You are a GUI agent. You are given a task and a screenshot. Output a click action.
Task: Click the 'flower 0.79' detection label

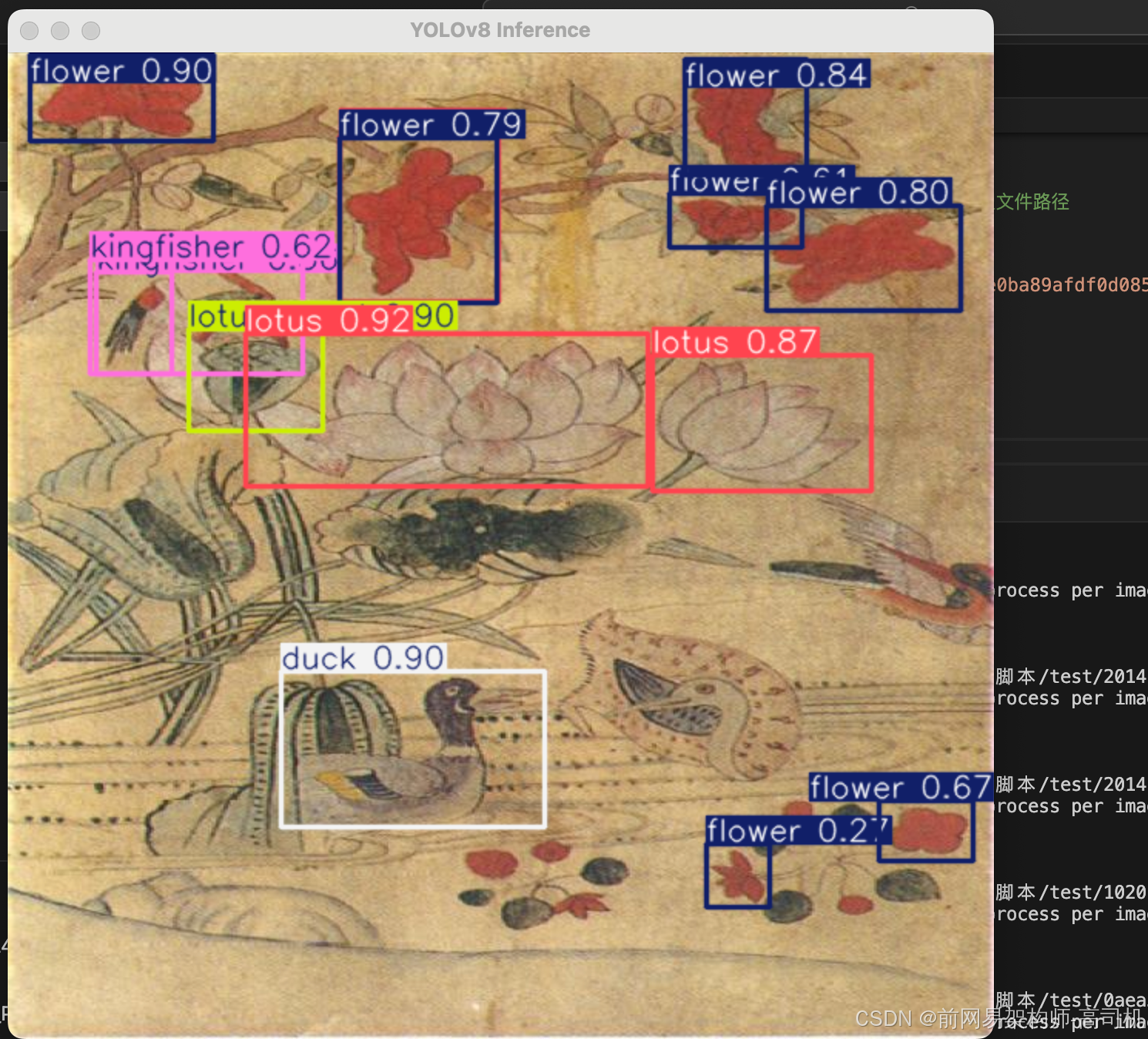[x=431, y=124]
